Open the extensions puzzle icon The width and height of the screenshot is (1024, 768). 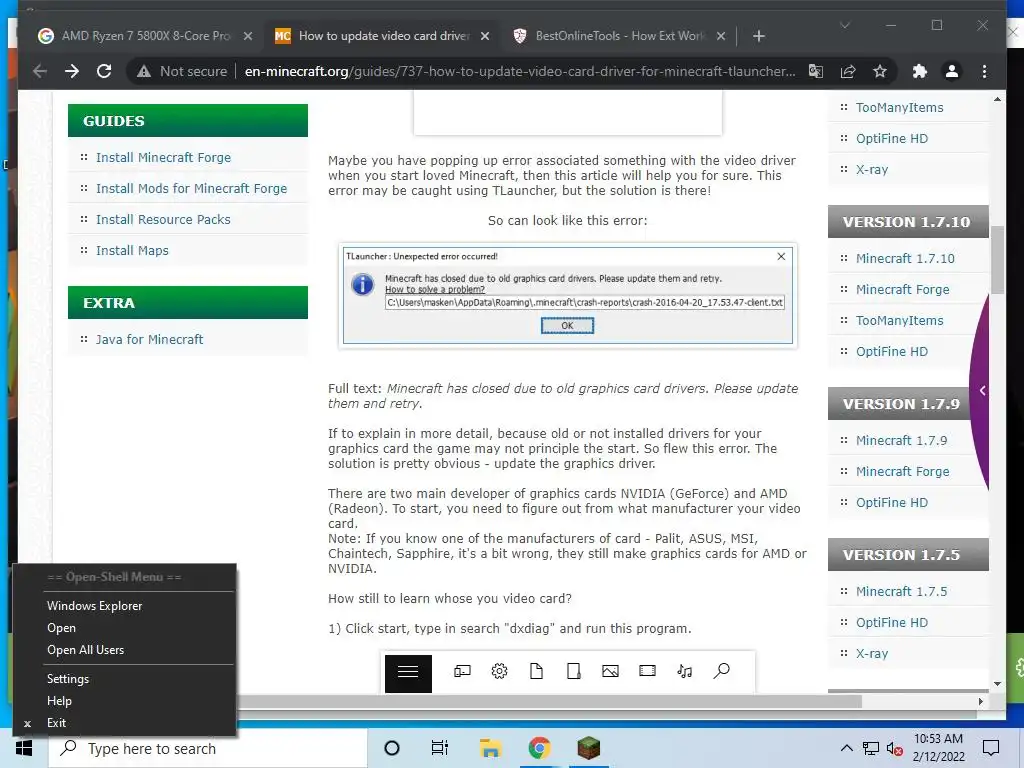[x=920, y=71]
